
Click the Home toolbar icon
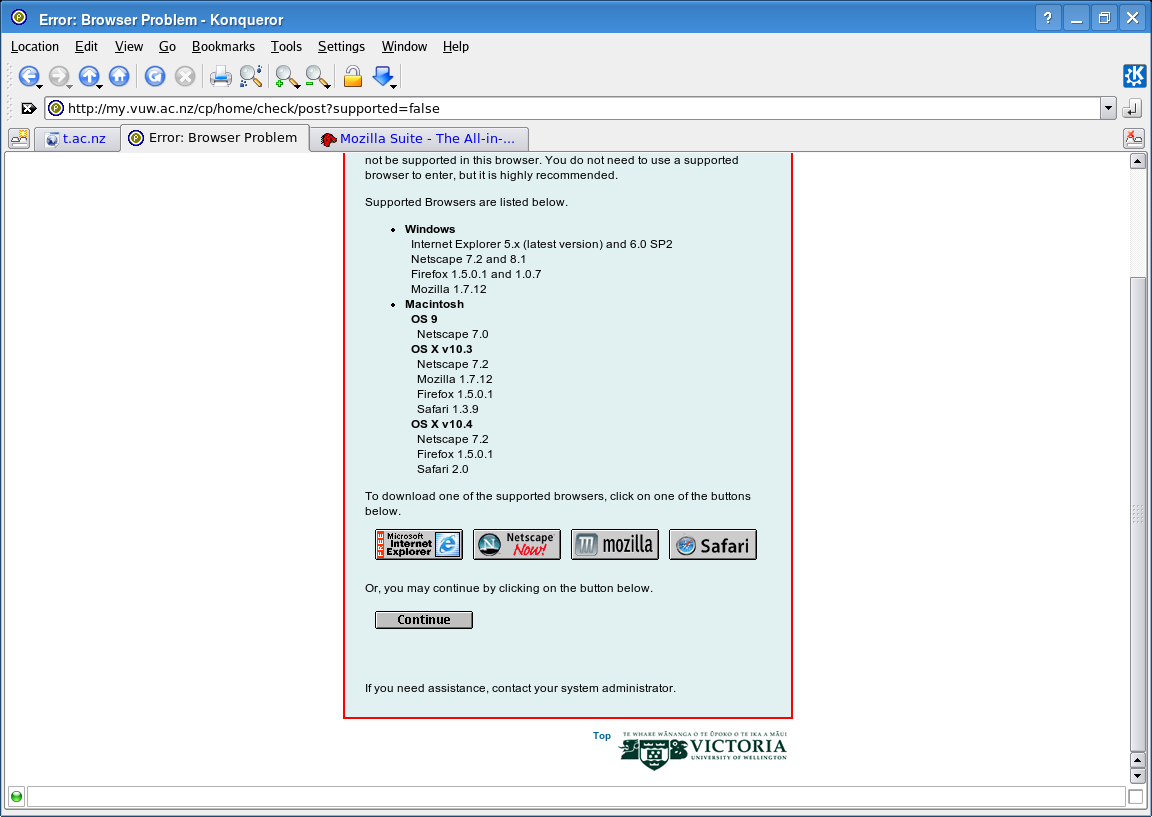pyautogui.click(x=119, y=76)
